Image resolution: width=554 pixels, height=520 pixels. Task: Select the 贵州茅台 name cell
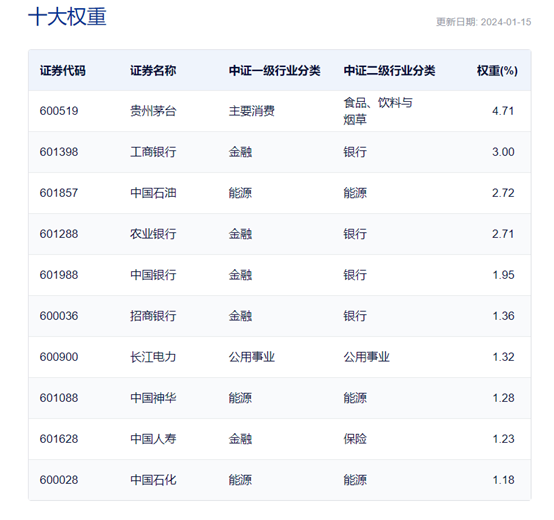pyautogui.click(x=153, y=111)
